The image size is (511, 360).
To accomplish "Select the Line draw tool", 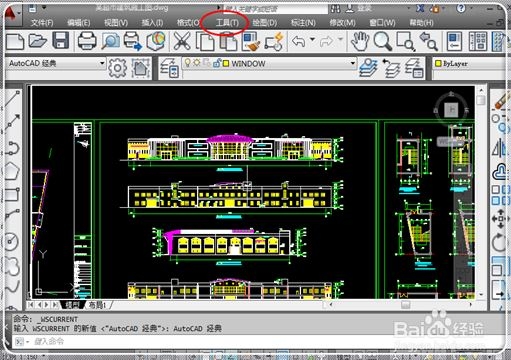I will click(12, 99).
